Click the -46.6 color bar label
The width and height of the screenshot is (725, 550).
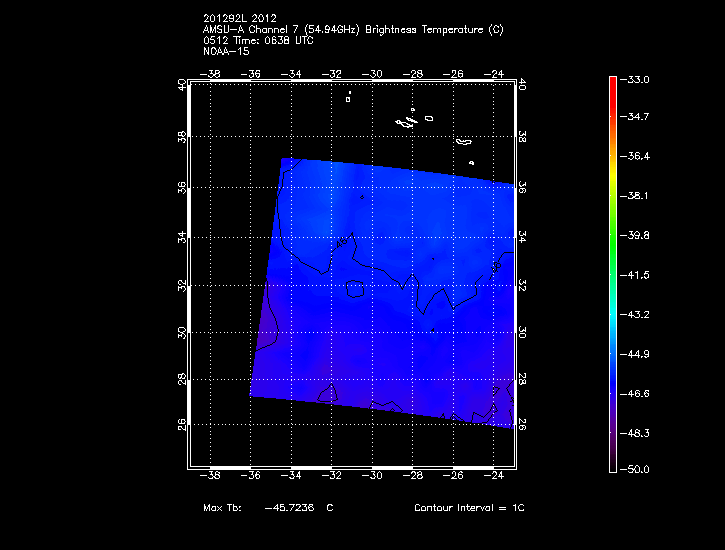pyautogui.click(x=638, y=393)
